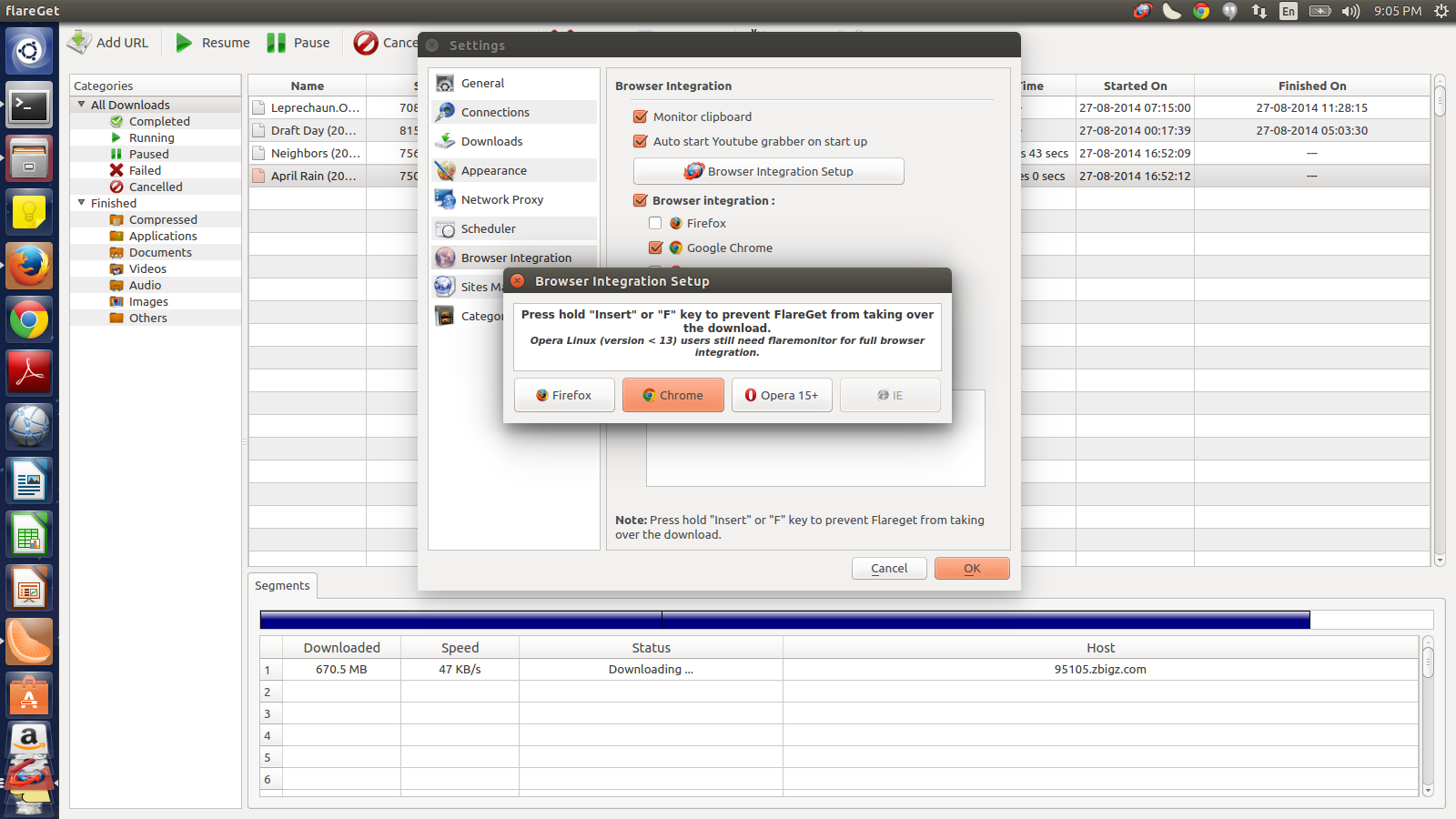Click the Browser Integration Setup button
The image size is (1456, 819).
(x=769, y=171)
